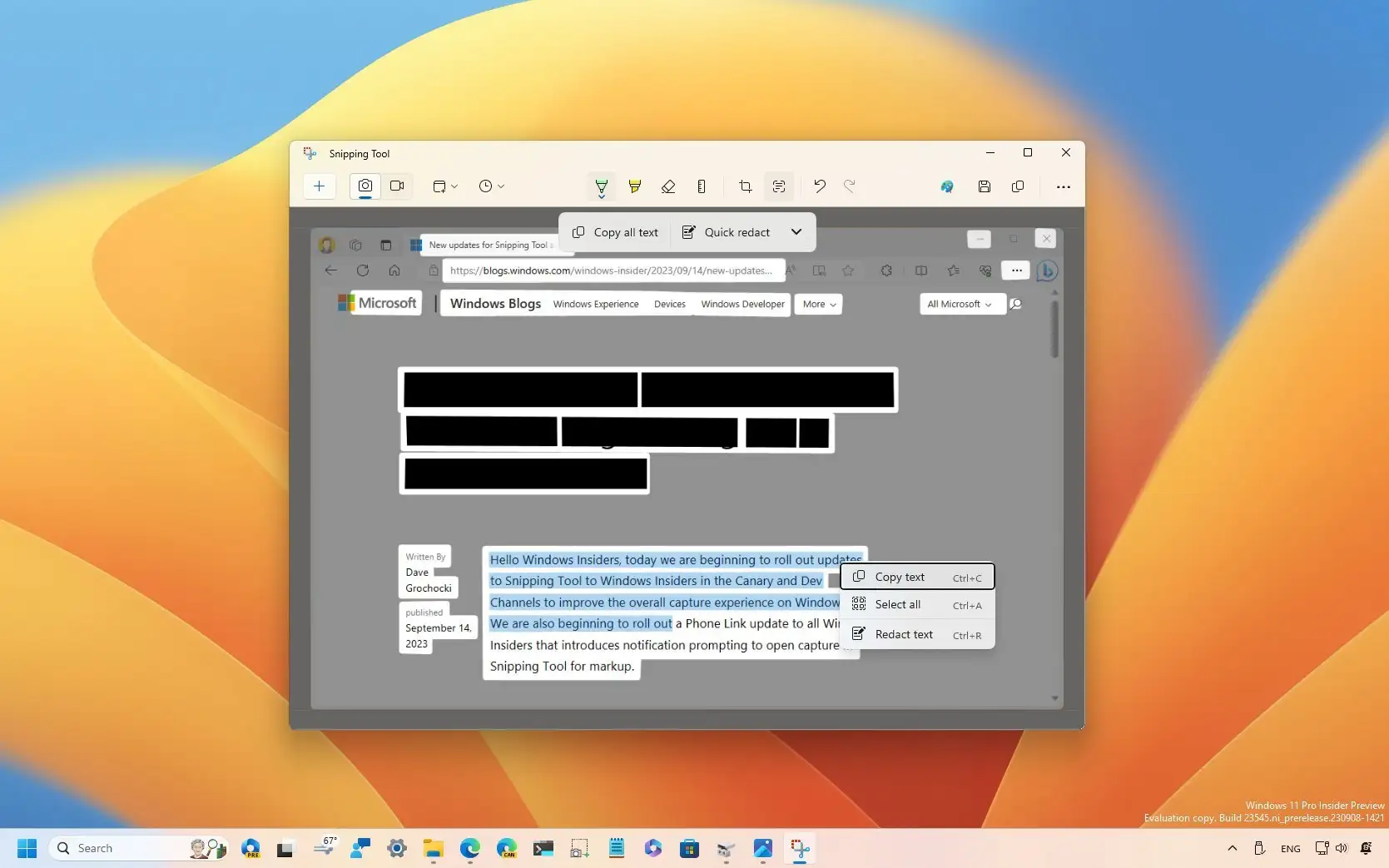Select the ballpoint pen tool

click(x=602, y=186)
